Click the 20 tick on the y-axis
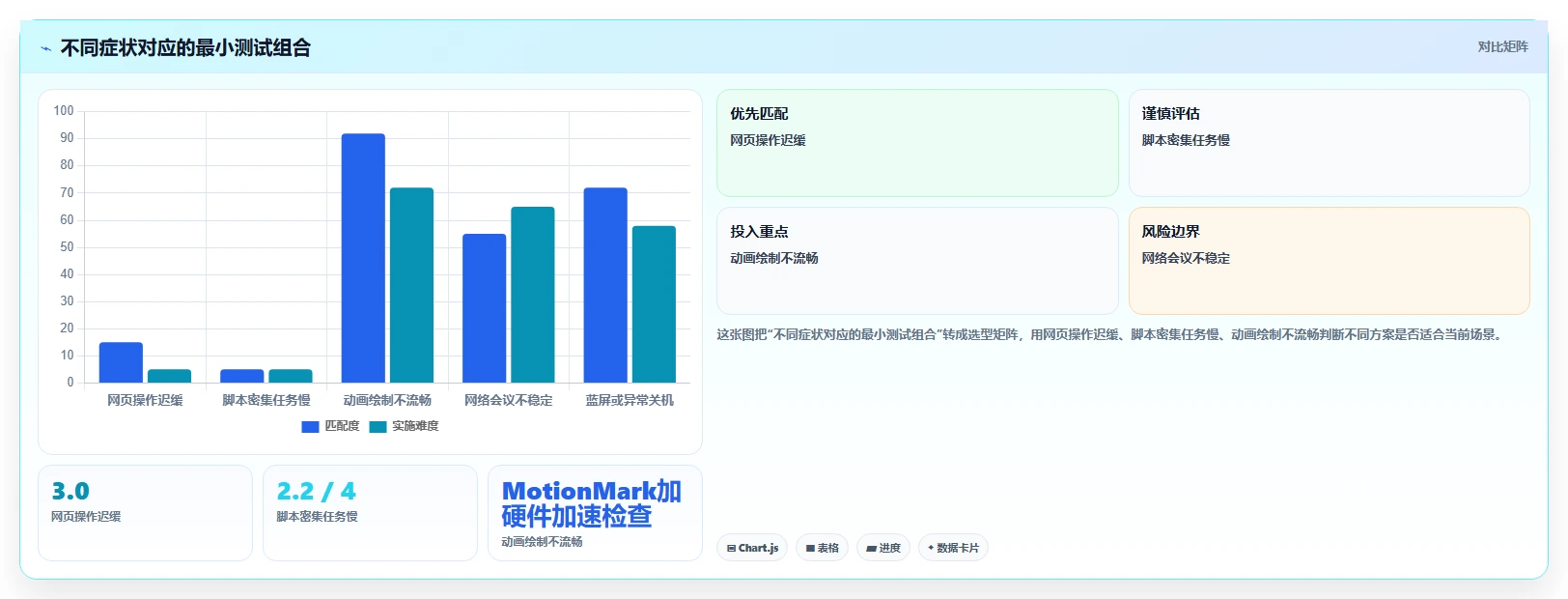The height and width of the screenshot is (599, 1568). click(67, 328)
